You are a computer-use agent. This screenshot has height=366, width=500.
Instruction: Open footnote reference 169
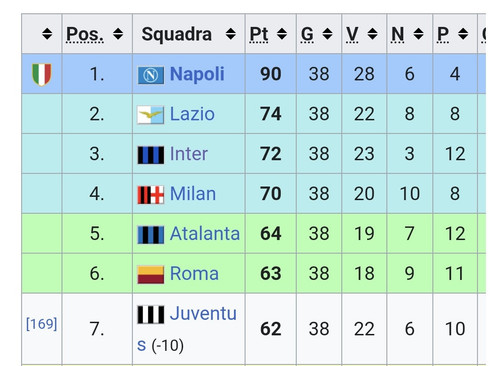point(42,324)
